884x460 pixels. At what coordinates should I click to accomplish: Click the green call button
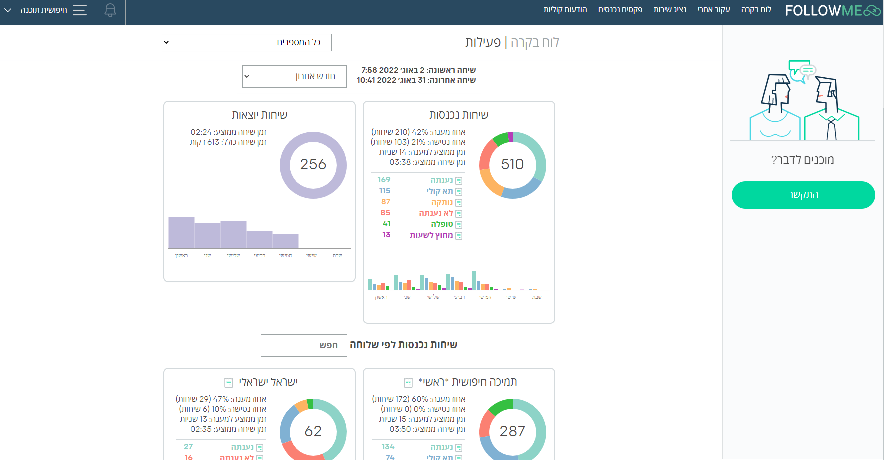[803, 195]
